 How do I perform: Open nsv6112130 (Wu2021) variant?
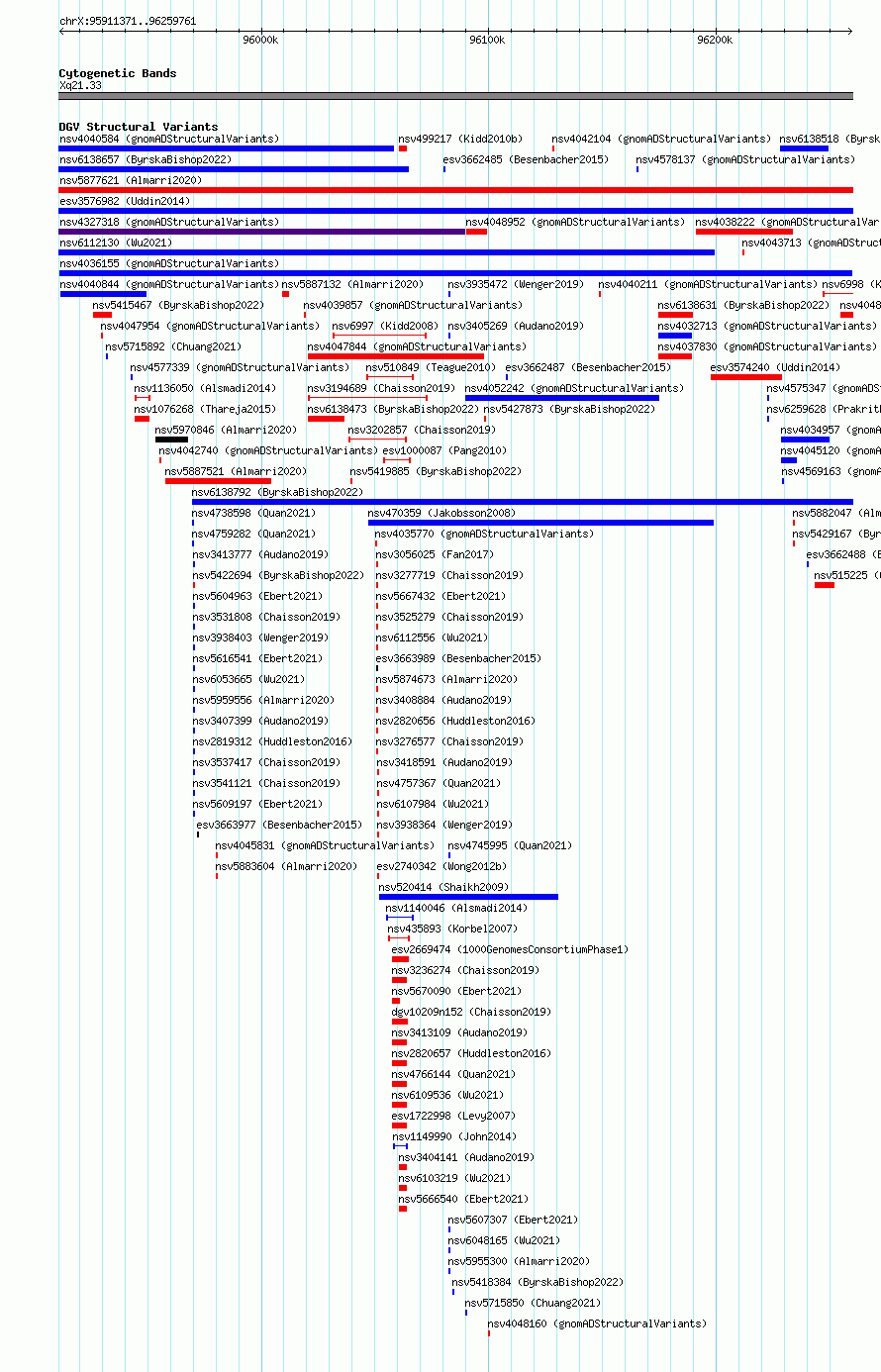pos(116,243)
